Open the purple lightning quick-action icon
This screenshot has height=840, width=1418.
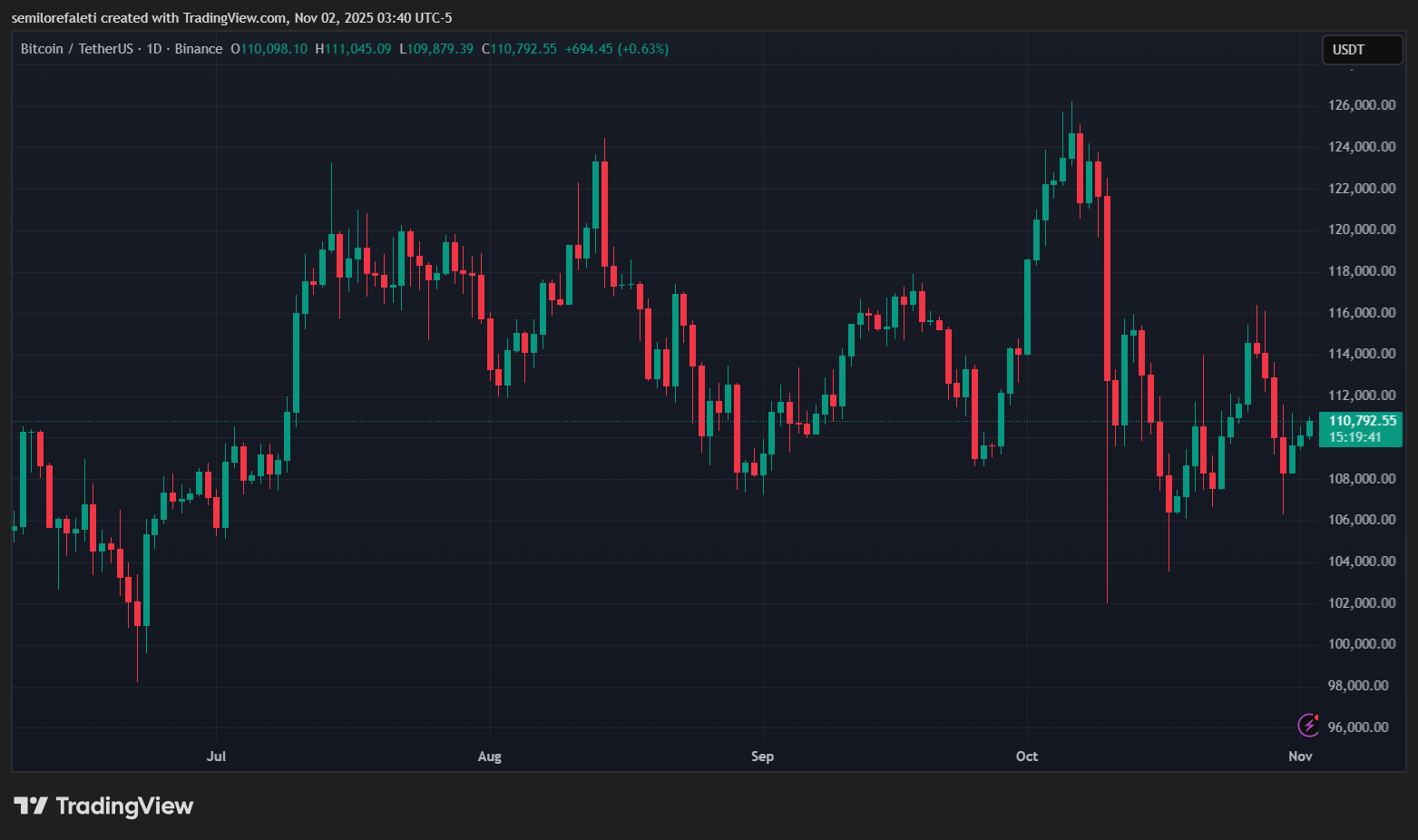[1307, 726]
